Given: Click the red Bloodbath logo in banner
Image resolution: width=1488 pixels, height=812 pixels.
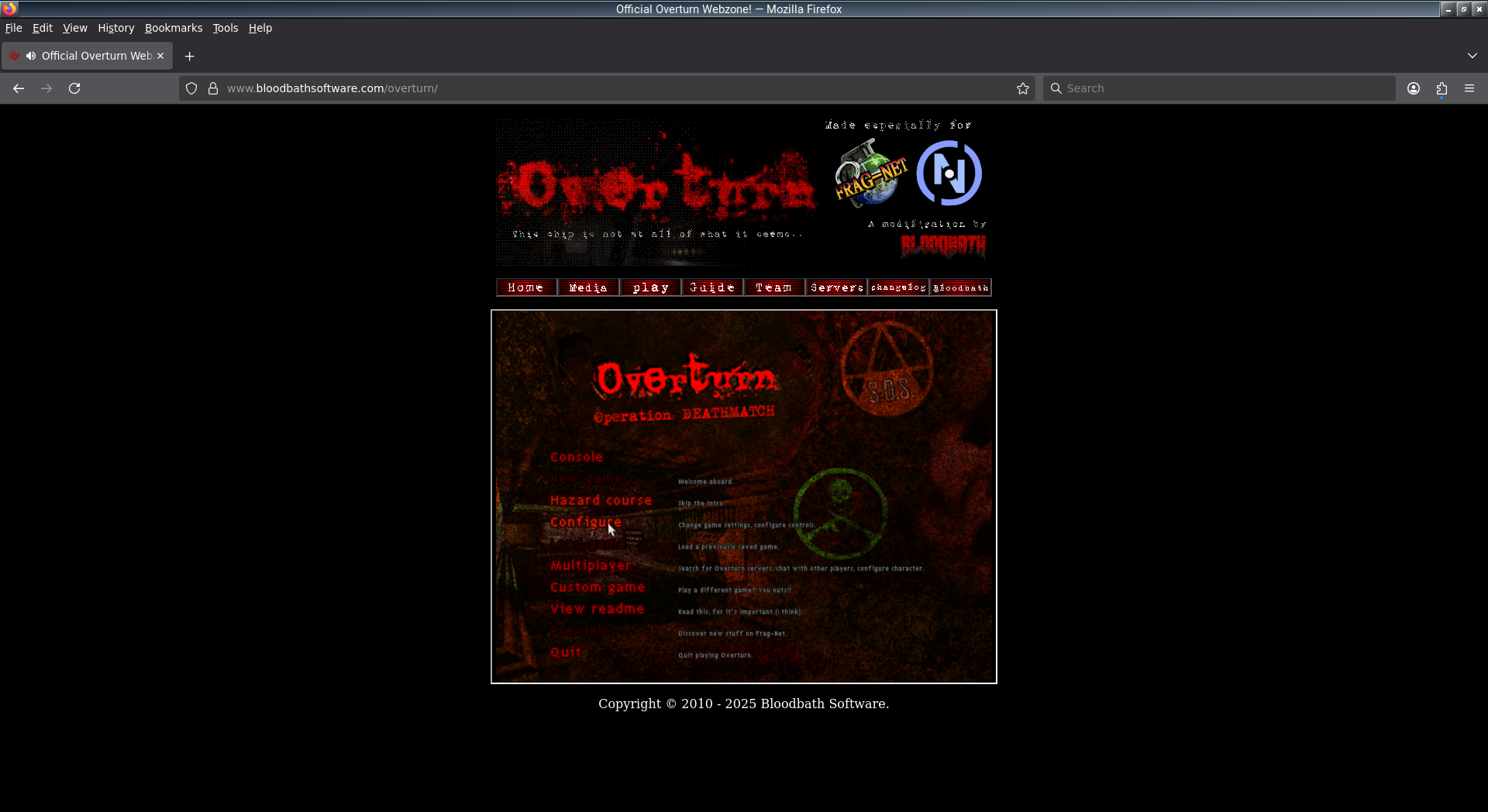Looking at the screenshot, I should click(x=943, y=246).
